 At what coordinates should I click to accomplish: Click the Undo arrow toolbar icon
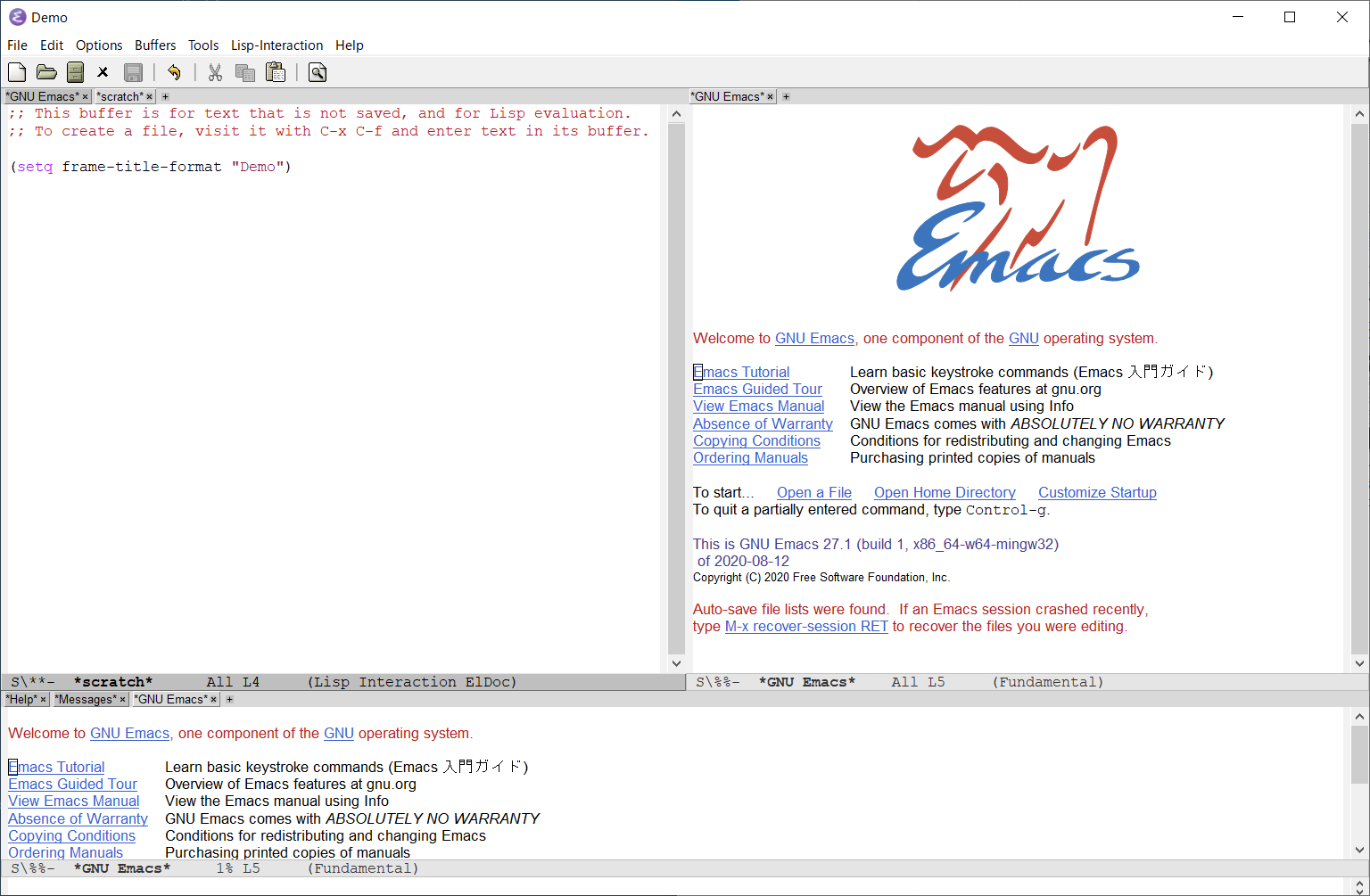[x=174, y=72]
